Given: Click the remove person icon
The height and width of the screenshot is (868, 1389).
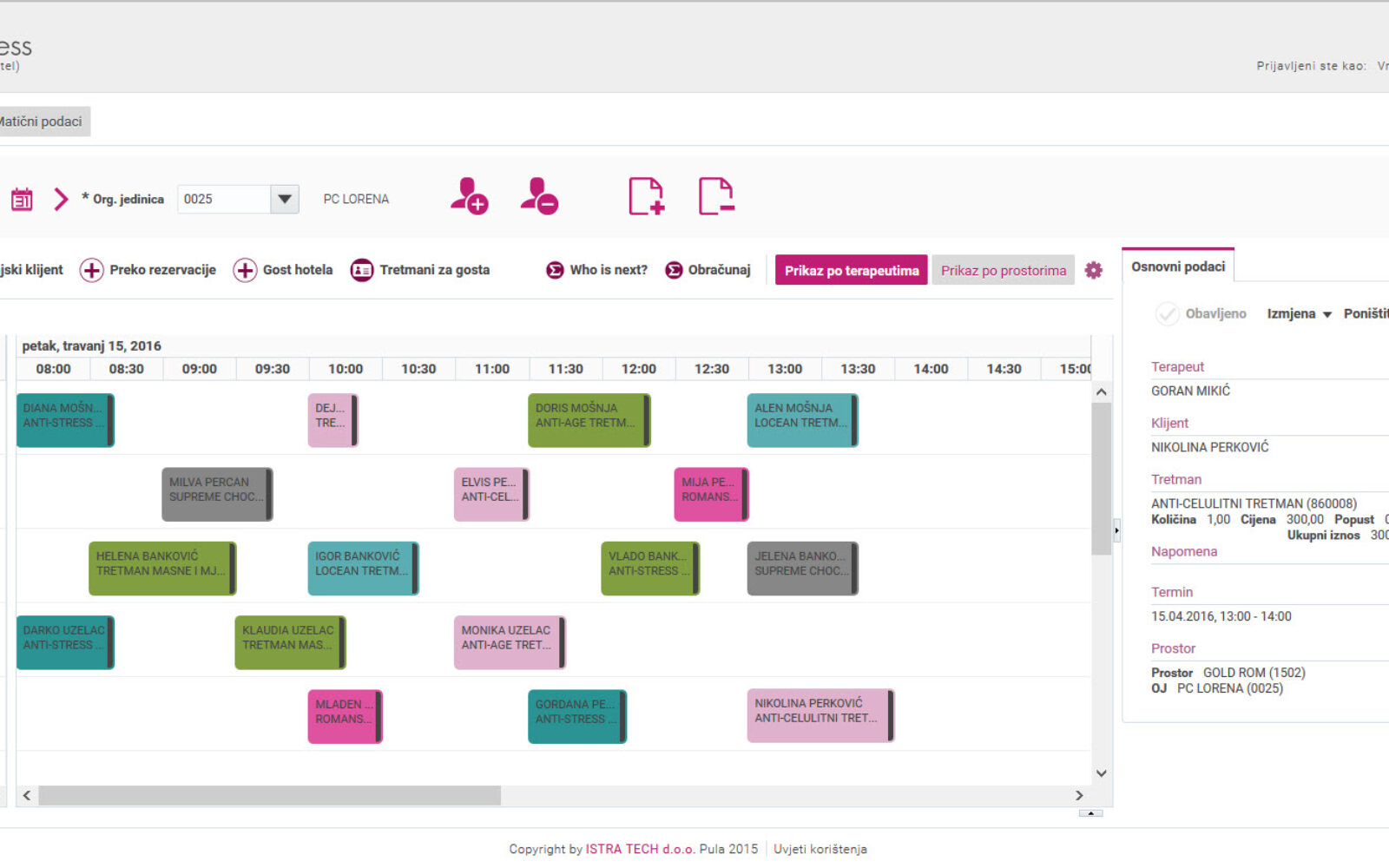Looking at the screenshot, I should click(x=539, y=196).
